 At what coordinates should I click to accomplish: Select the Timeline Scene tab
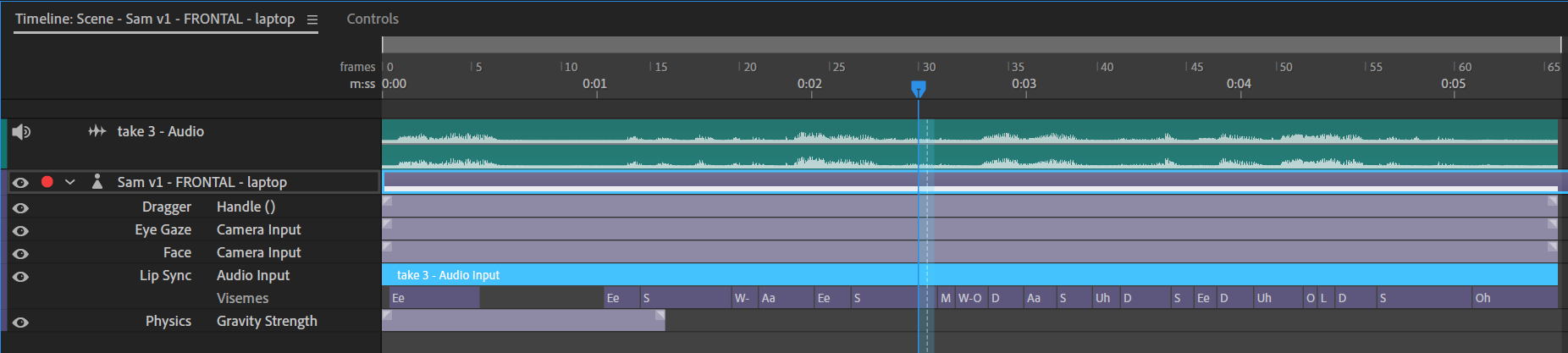[155, 19]
